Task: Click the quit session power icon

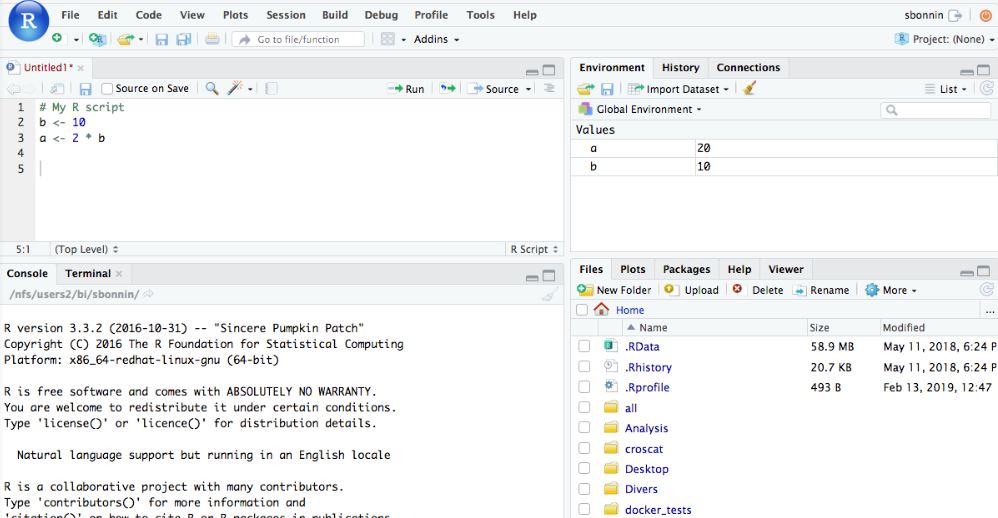Action: pos(985,15)
